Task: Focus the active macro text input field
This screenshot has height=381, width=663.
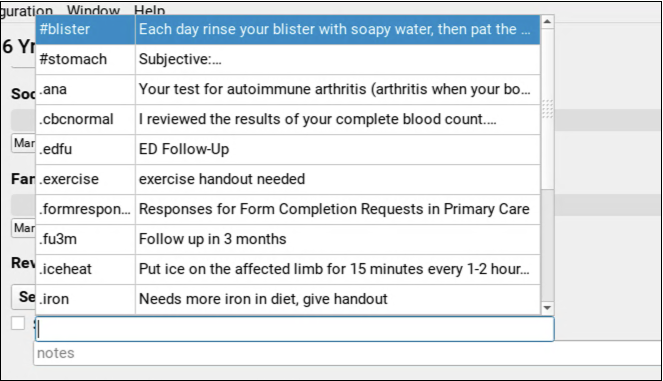Action: point(295,329)
